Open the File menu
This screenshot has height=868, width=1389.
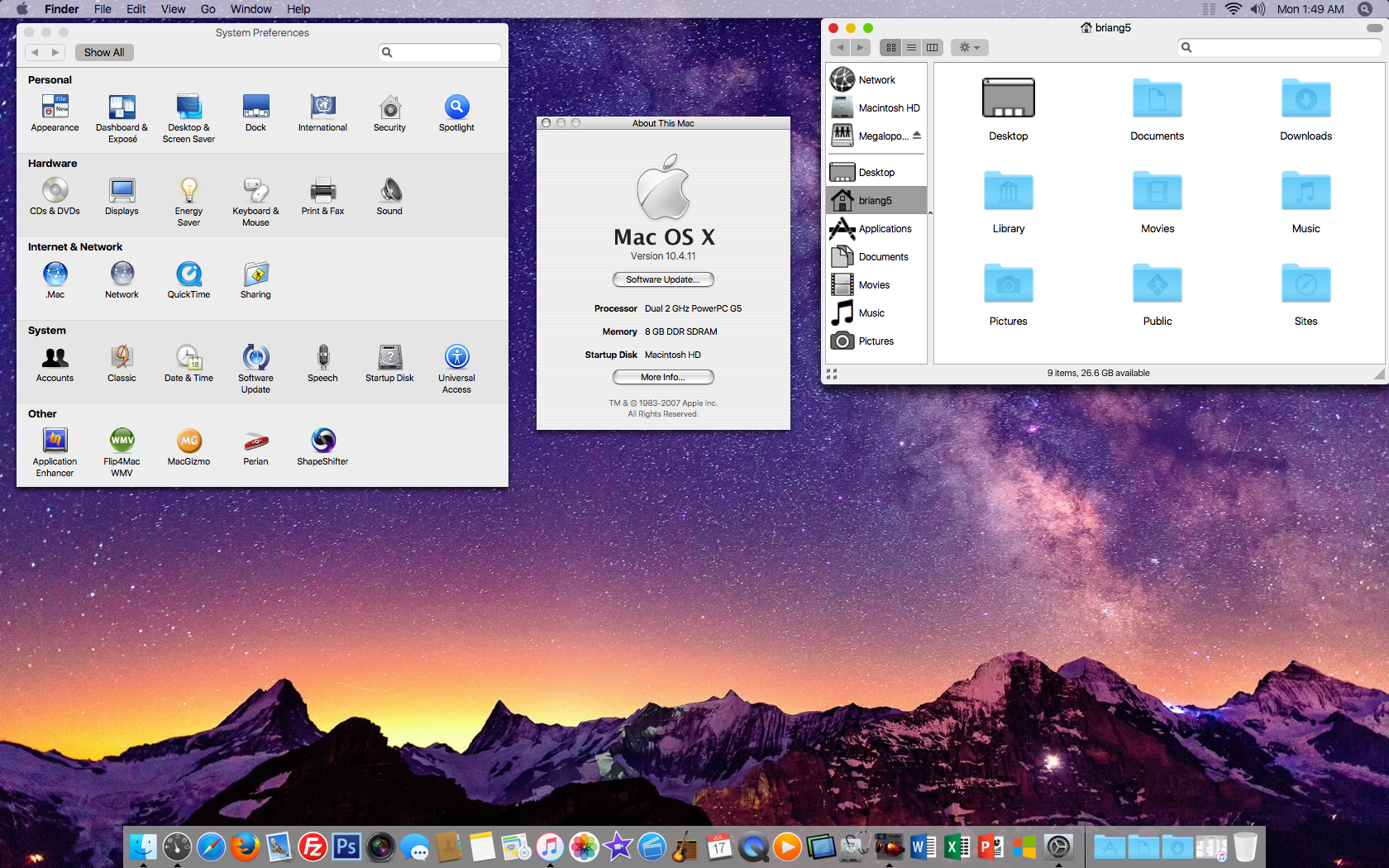(x=103, y=9)
